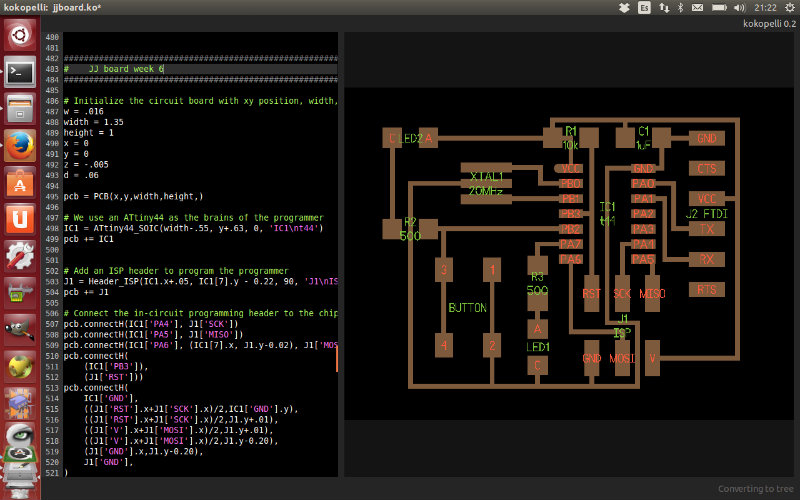Open Ubuntu One from the launcher

(x=20, y=218)
